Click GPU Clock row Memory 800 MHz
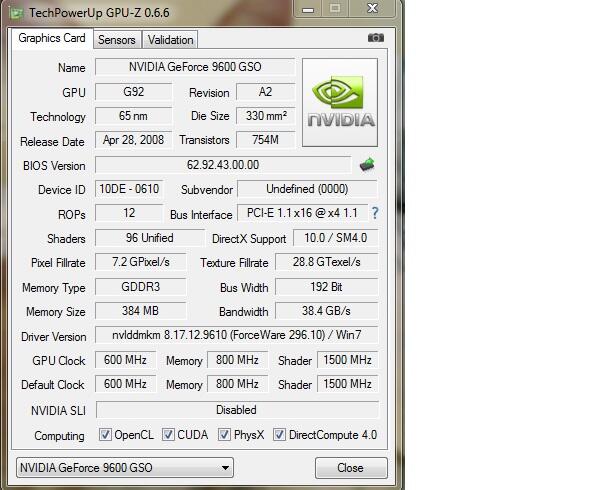 pyautogui.click(x=237, y=360)
